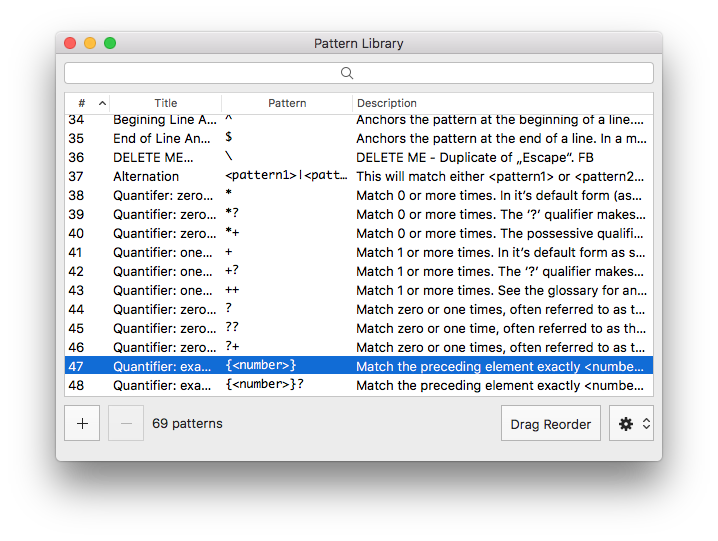Click the search magnifier icon

coord(347,73)
